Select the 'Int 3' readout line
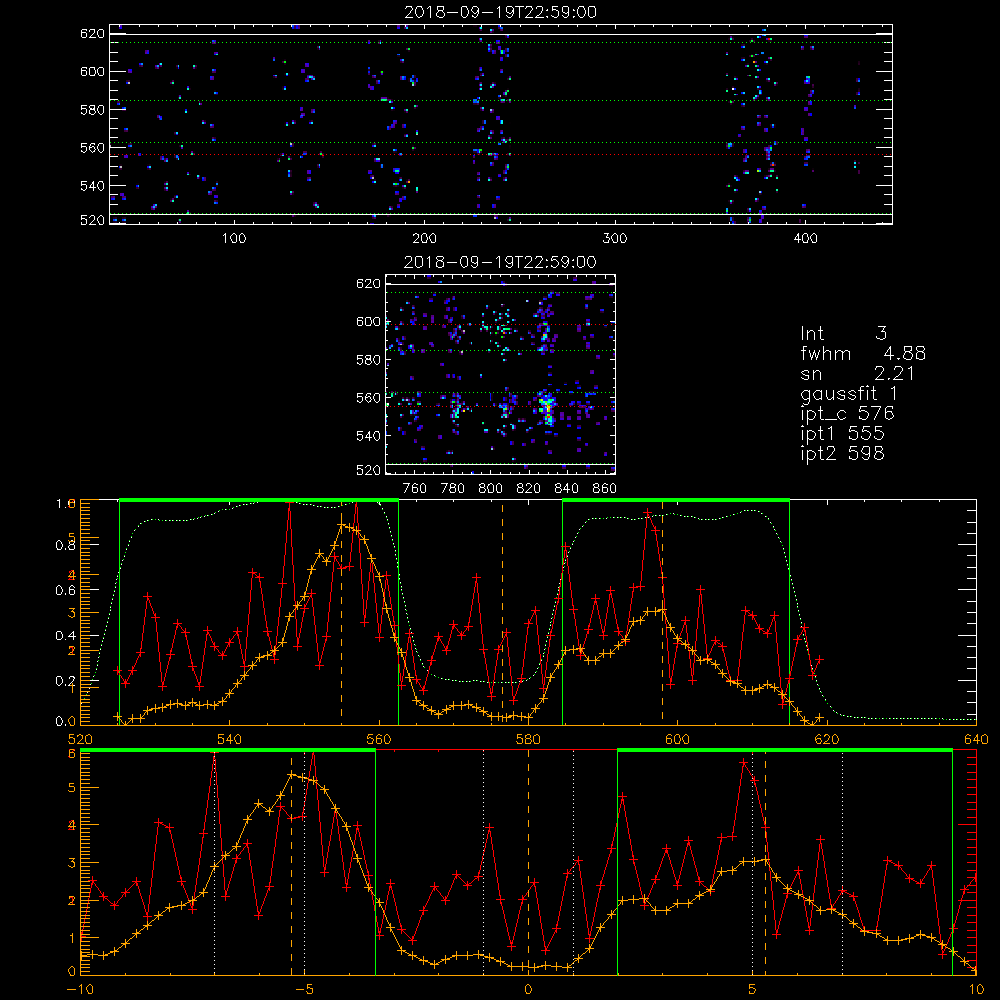Image resolution: width=1000 pixels, height=1000 pixels. [x=843, y=334]
